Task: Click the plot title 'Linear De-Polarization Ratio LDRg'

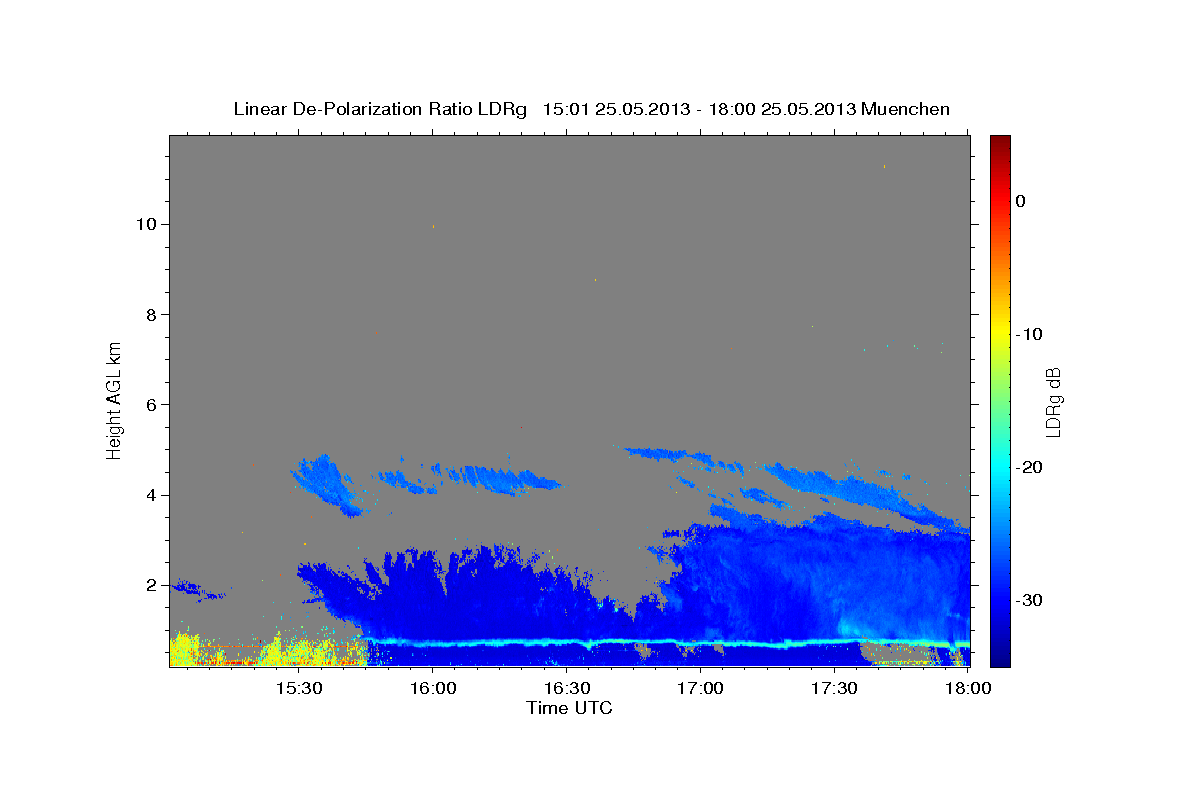Action: click(380, 109)
